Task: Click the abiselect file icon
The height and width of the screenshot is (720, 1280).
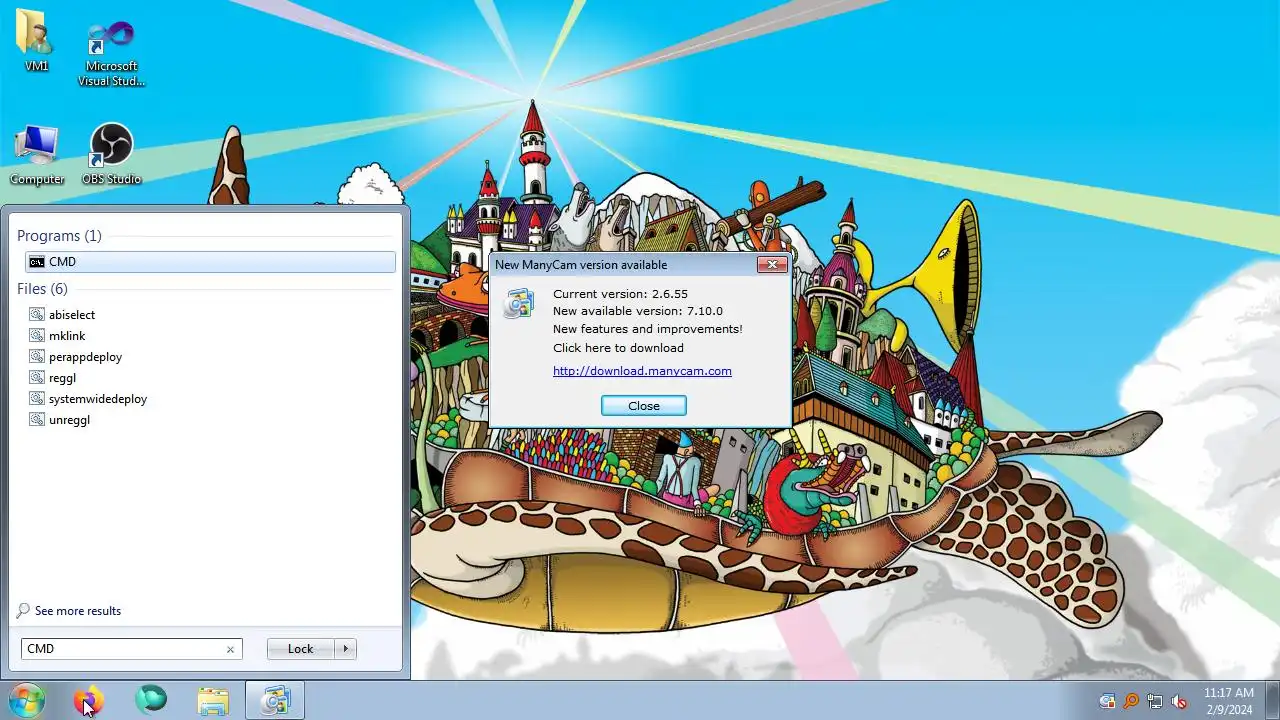Action: 37,315
